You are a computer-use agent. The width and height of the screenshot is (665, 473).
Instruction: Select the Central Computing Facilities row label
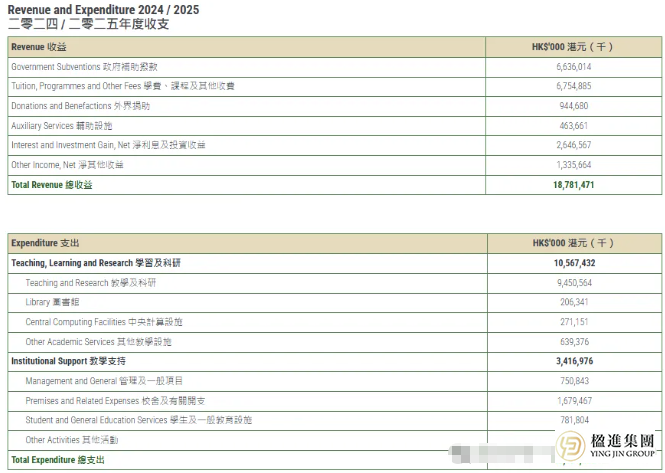104,322
